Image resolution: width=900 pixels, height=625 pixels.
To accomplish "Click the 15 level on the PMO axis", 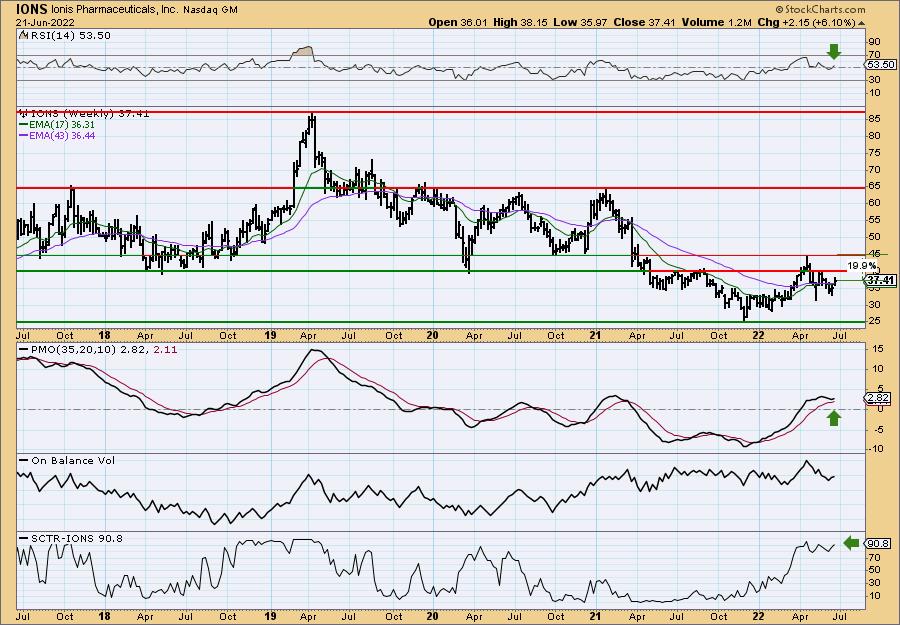I will click(x=876, y=349).
